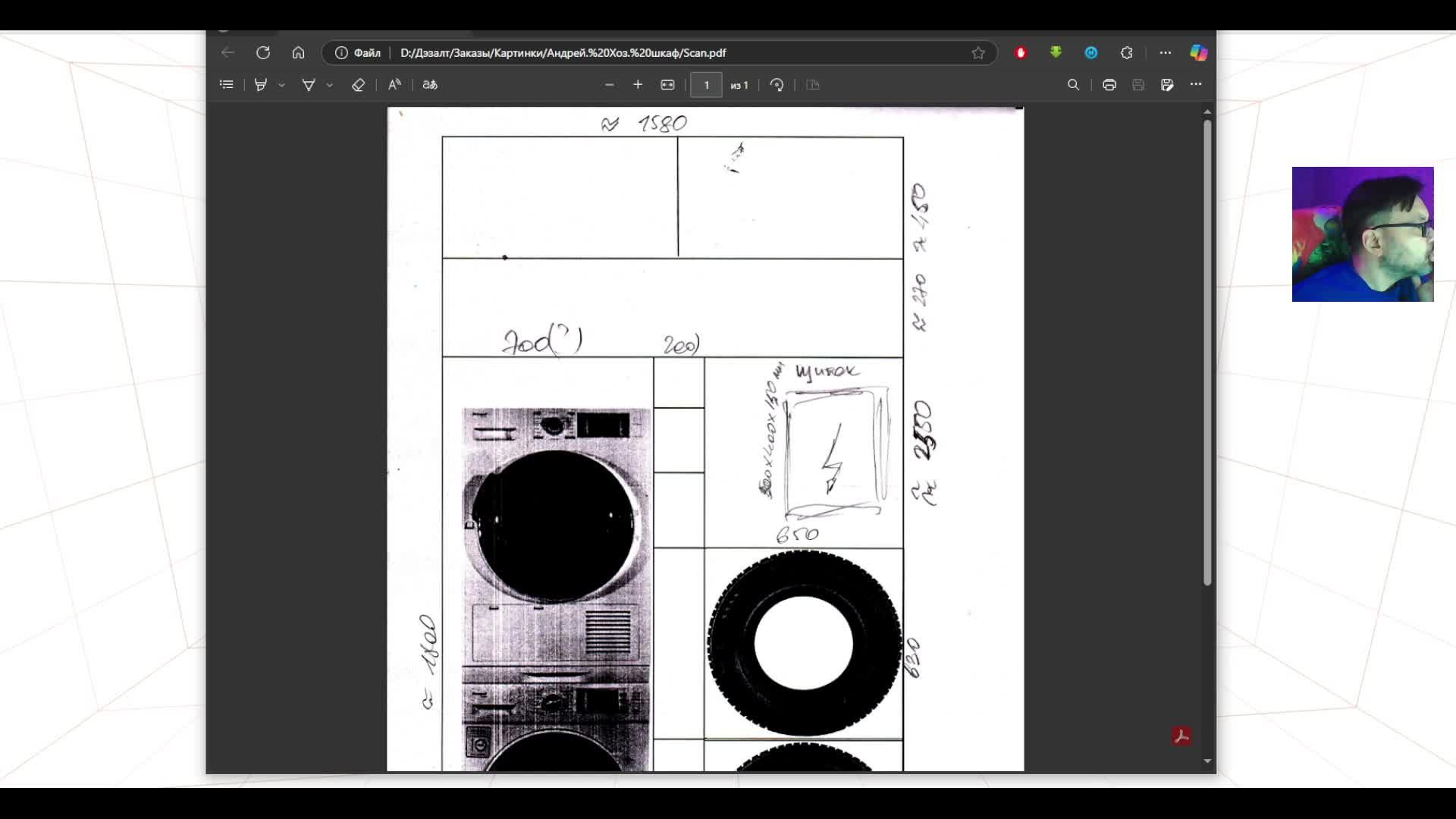Print the PDF document

tap(1109, 85)
